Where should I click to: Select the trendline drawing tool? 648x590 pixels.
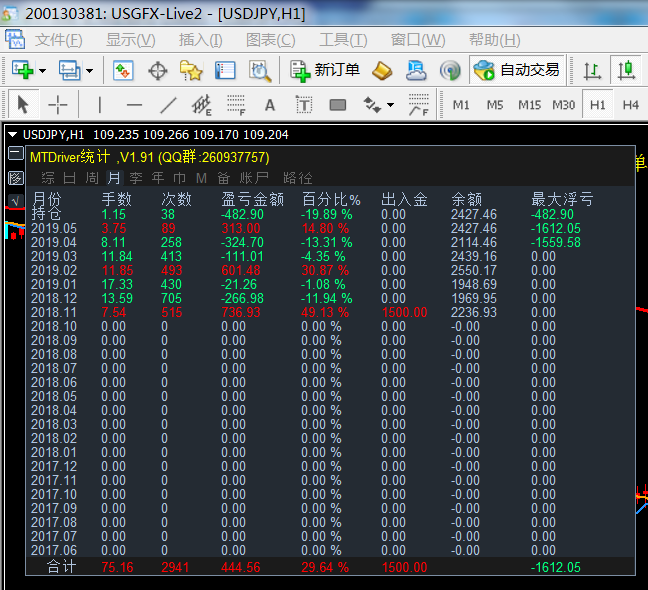(168, 105)
